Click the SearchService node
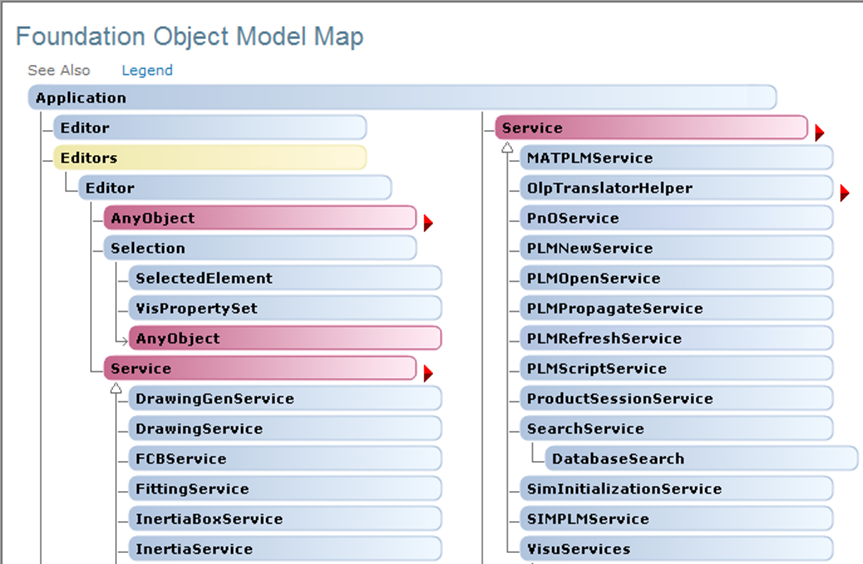Viewport: 863px width, 564px height. tap(676, 429)
